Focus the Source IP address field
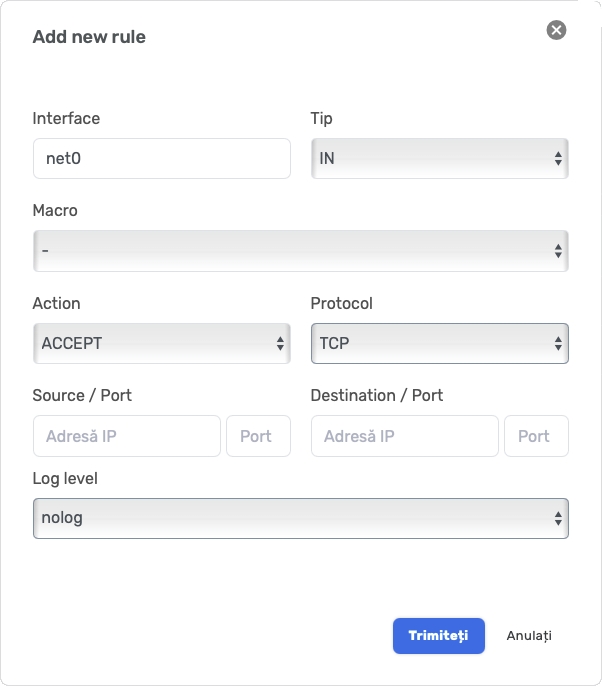602x686 pixels. 126,436
